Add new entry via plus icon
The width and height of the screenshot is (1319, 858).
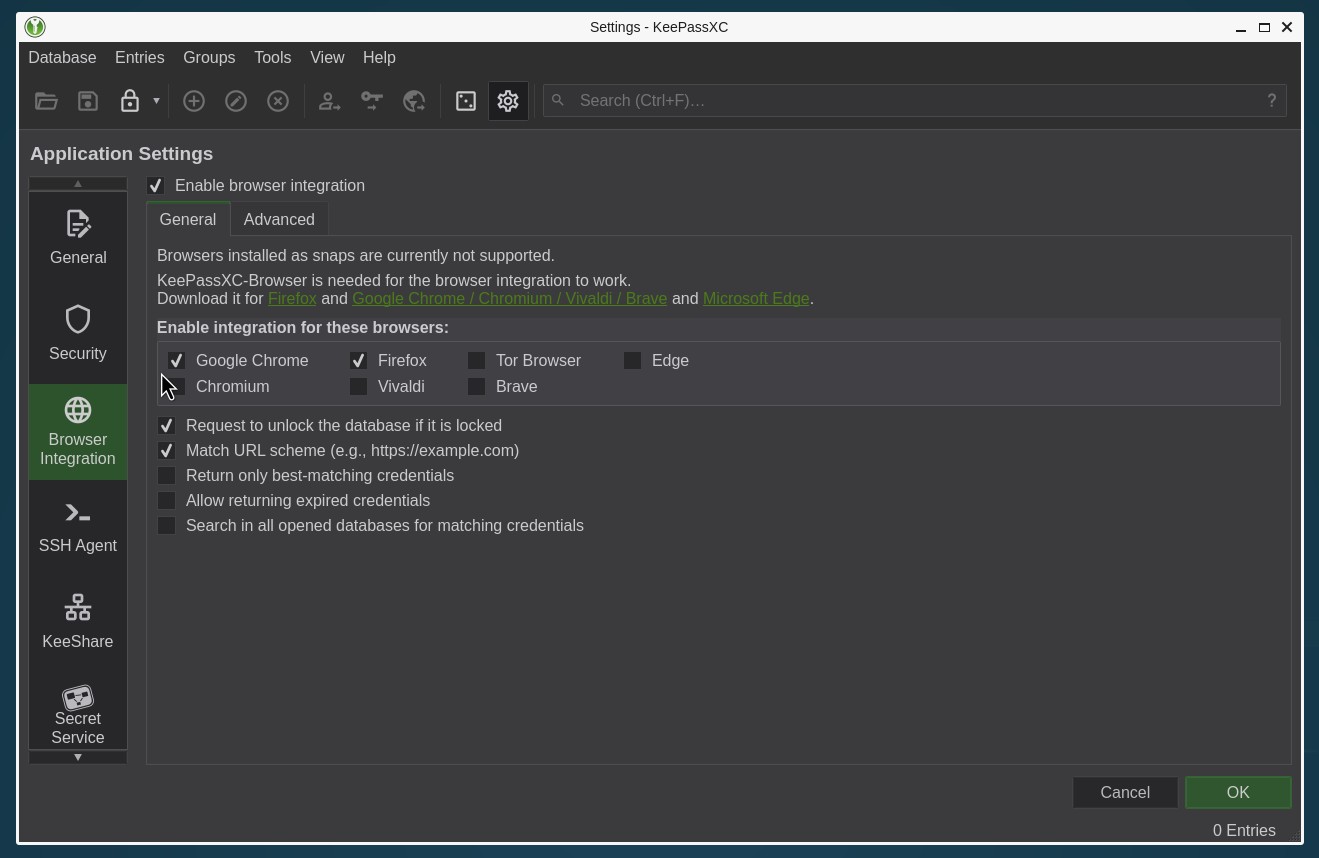click(194, 101)
